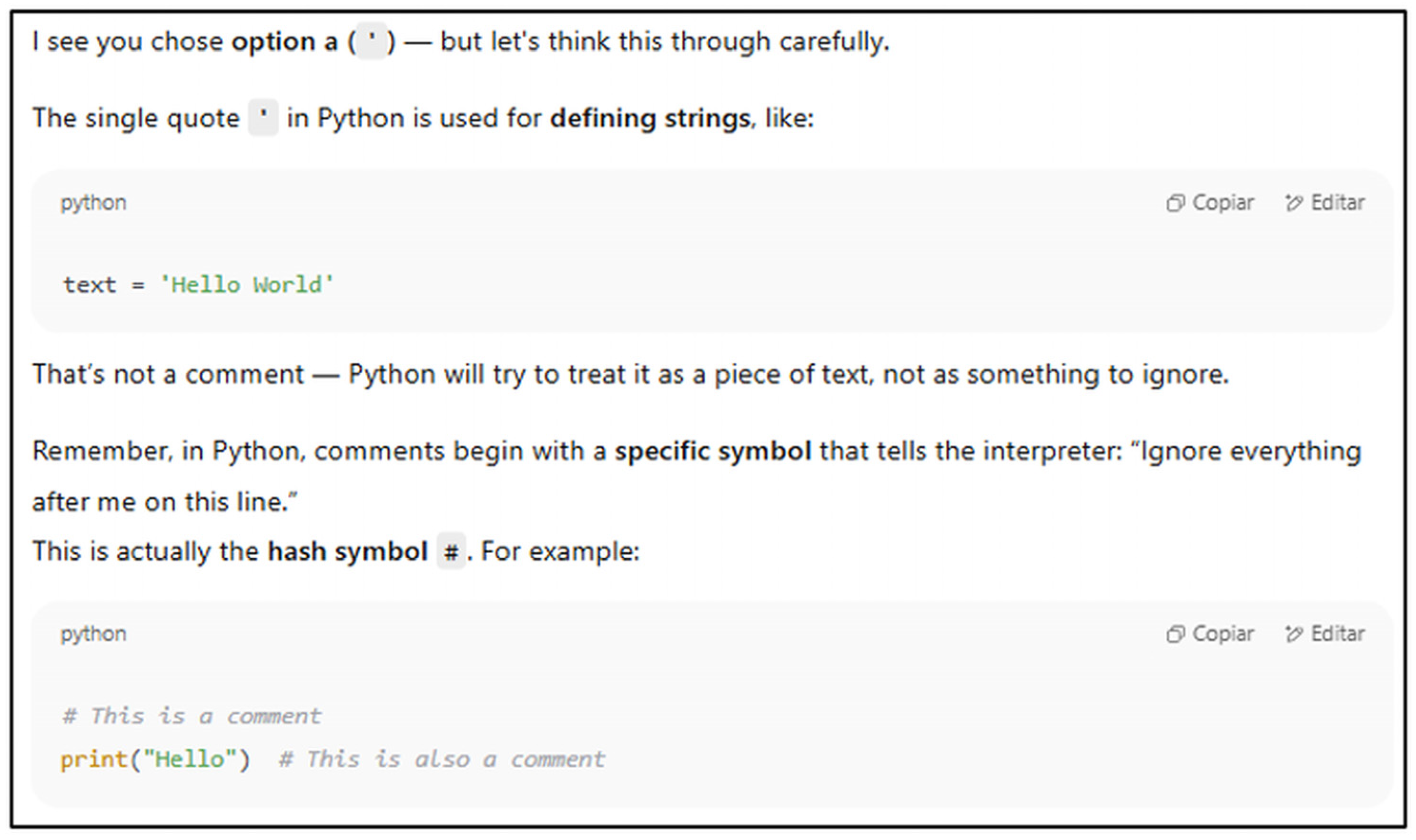This screenshot has width=1416, height=840.
Task: Click the code line '# This is a comment'
Action: [191, 716]
